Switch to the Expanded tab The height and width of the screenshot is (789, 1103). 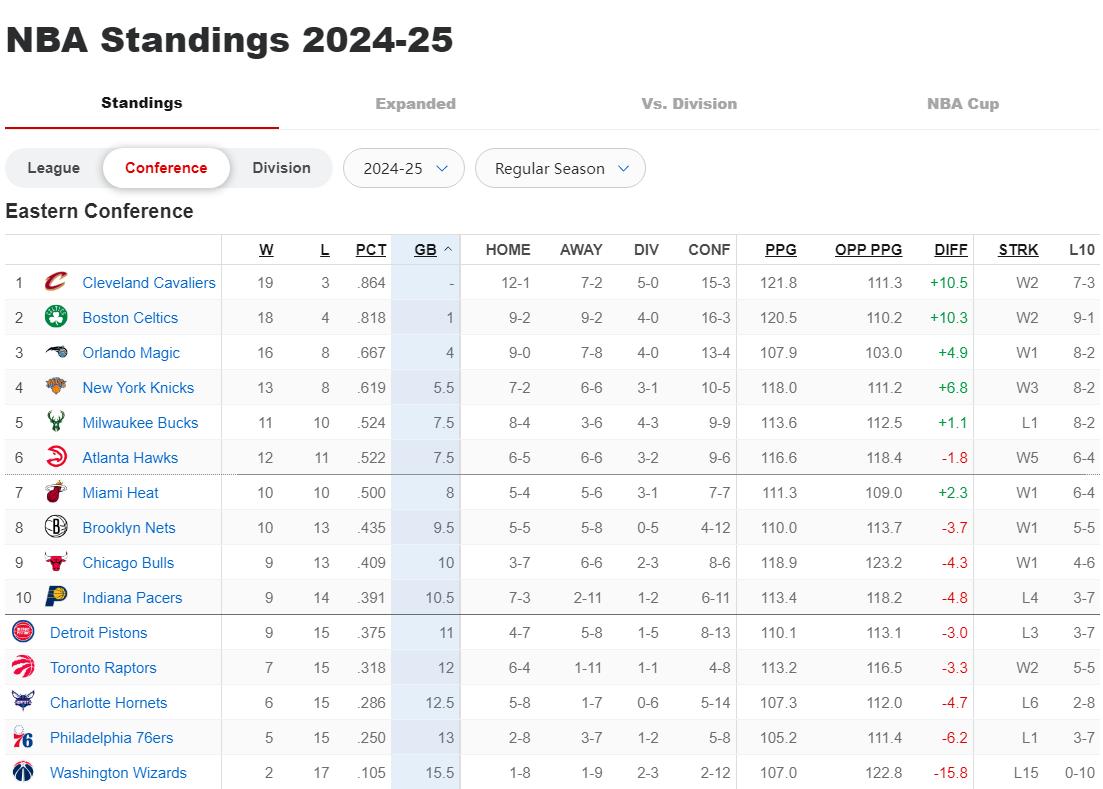tap(415, 104)
